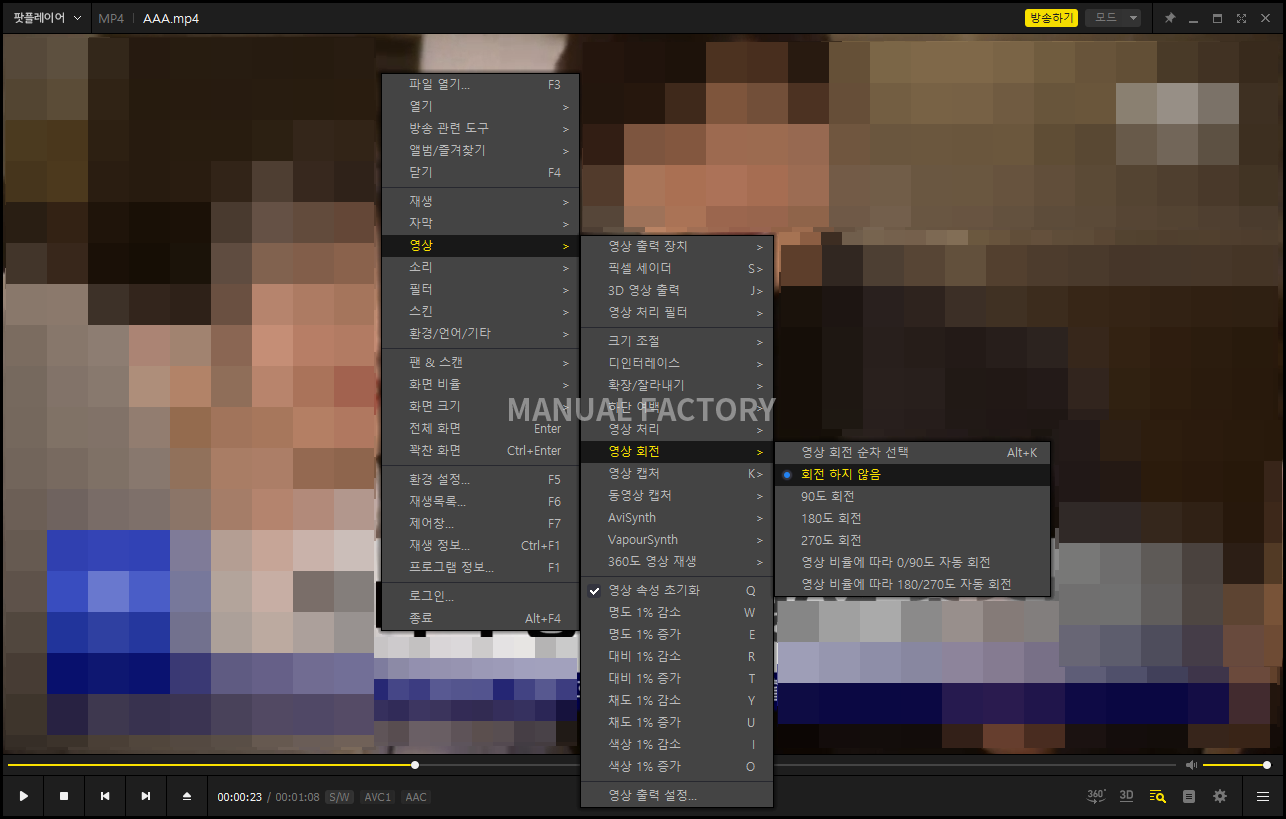Choose 꽉찬 화면 menu item

pos(480,450)
